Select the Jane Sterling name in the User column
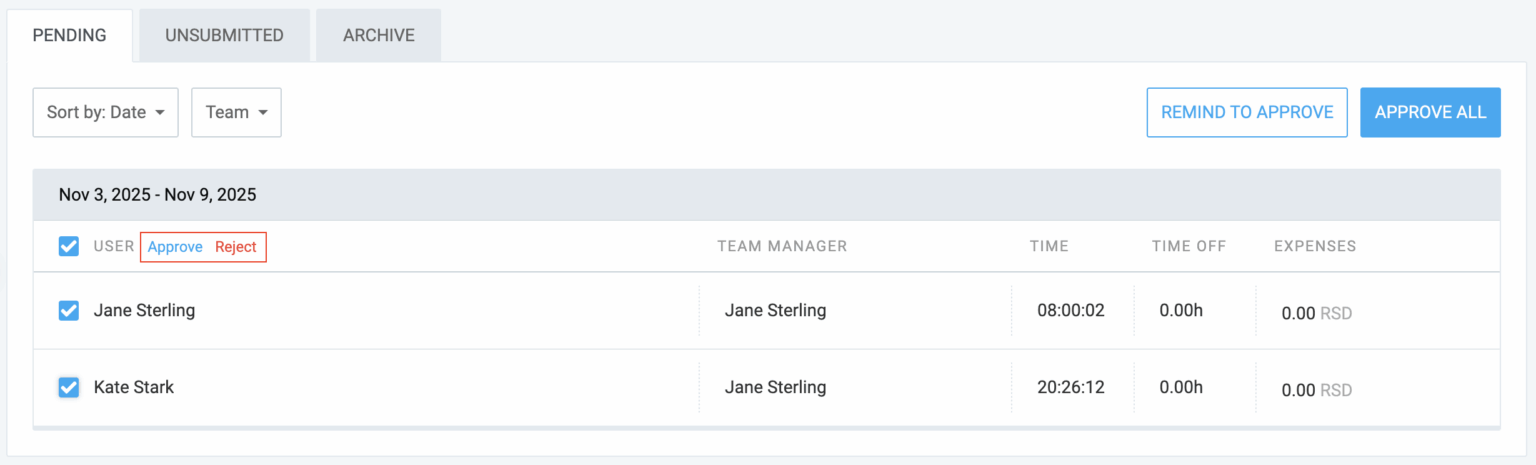Viewport: 1536px width, 465px height. 144,310
